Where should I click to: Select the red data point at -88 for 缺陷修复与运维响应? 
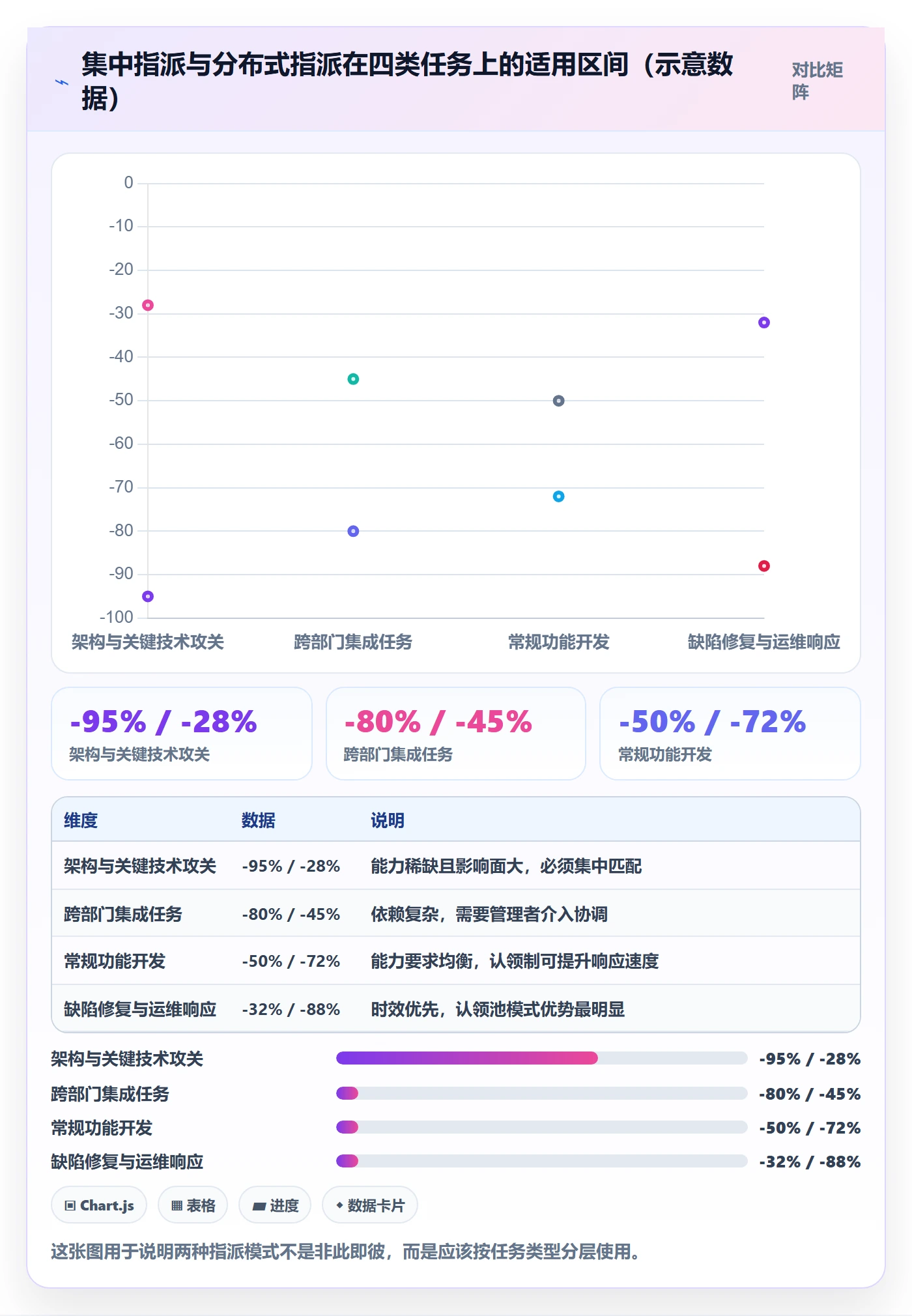[x=764, y=566]
